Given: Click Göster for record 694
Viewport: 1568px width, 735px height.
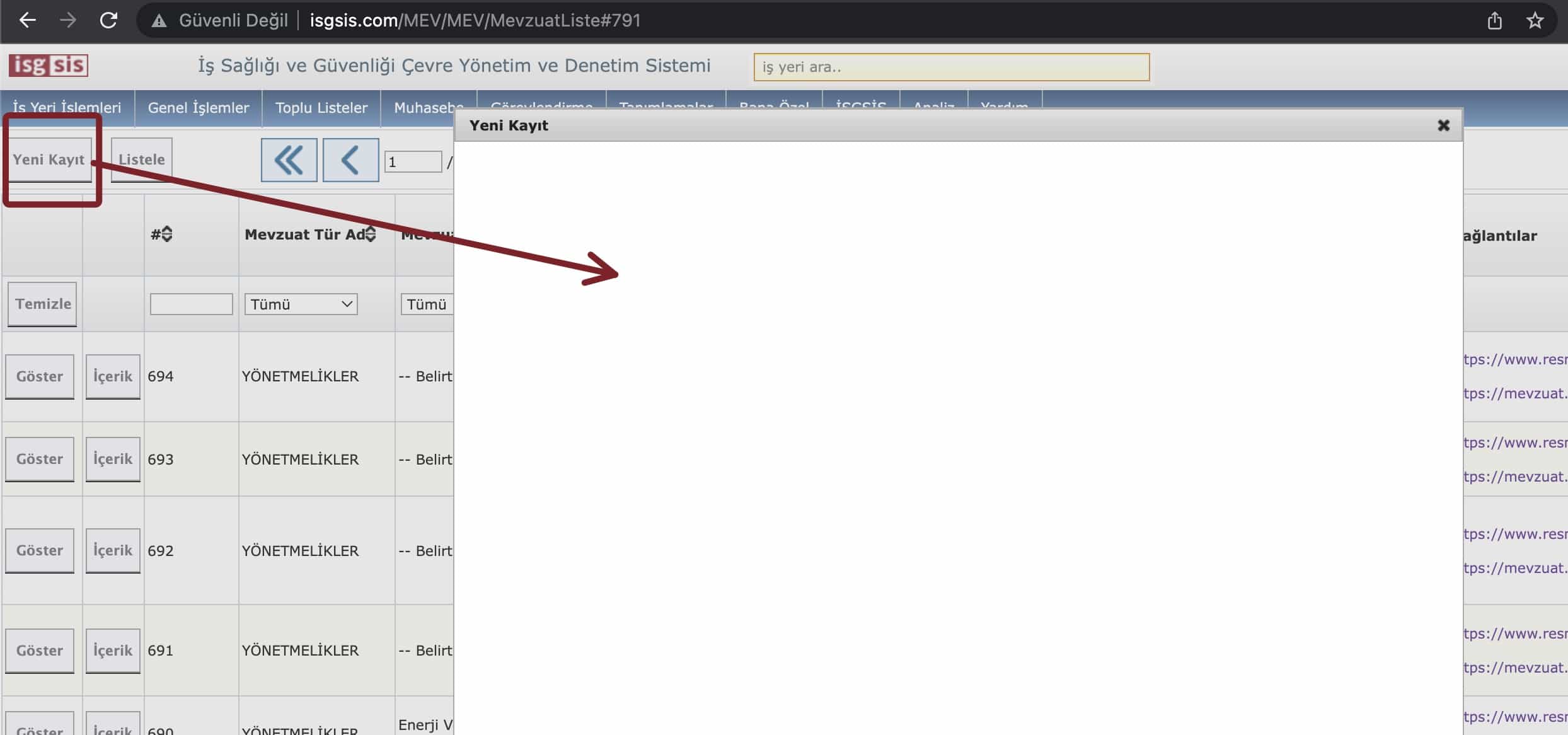Looking at the screenshot, I should 40,376.
